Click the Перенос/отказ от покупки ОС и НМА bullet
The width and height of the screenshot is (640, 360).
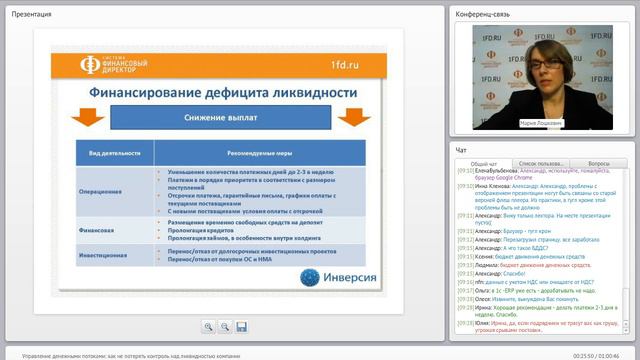point(220,259)
